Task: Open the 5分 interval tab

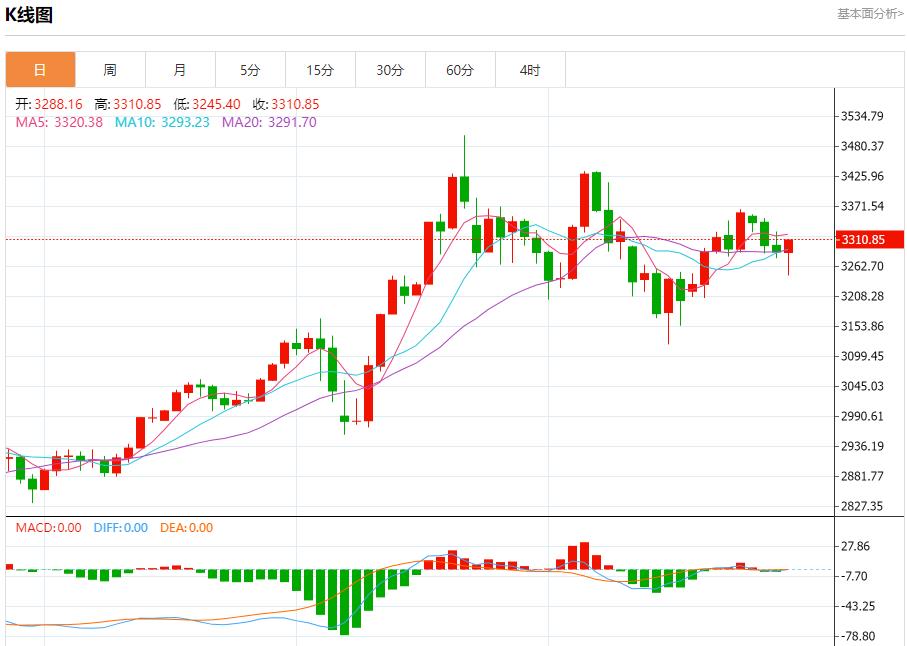Action: pos(250,70)
